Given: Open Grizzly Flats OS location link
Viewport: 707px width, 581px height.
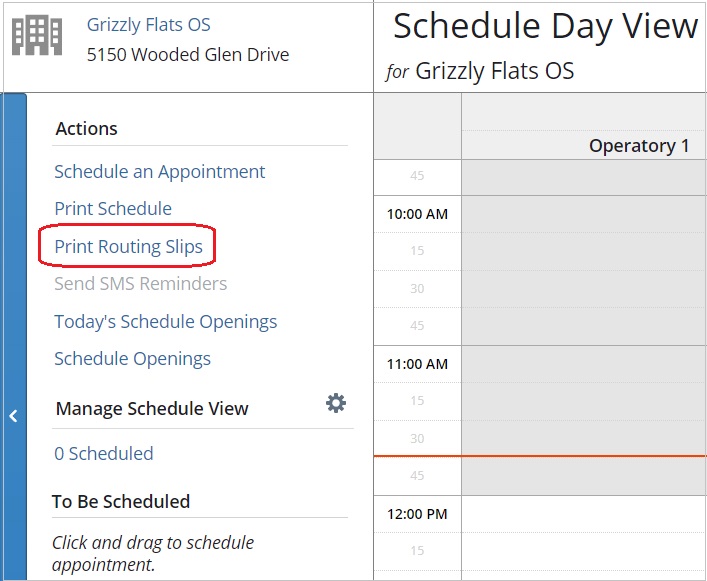Looking at the screenshot, I should coord(148,25).
